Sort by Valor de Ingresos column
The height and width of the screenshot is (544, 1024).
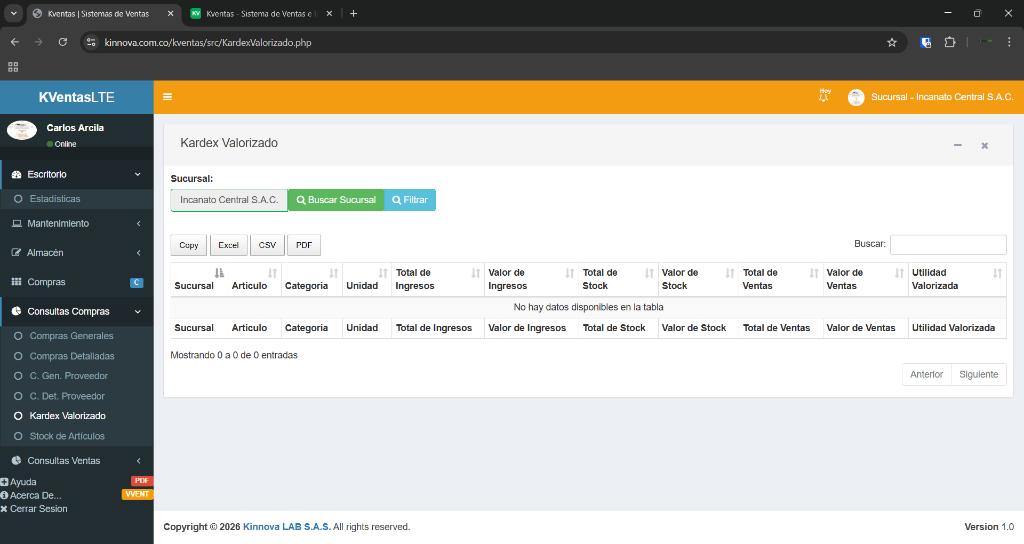click(x=531, y=280)
